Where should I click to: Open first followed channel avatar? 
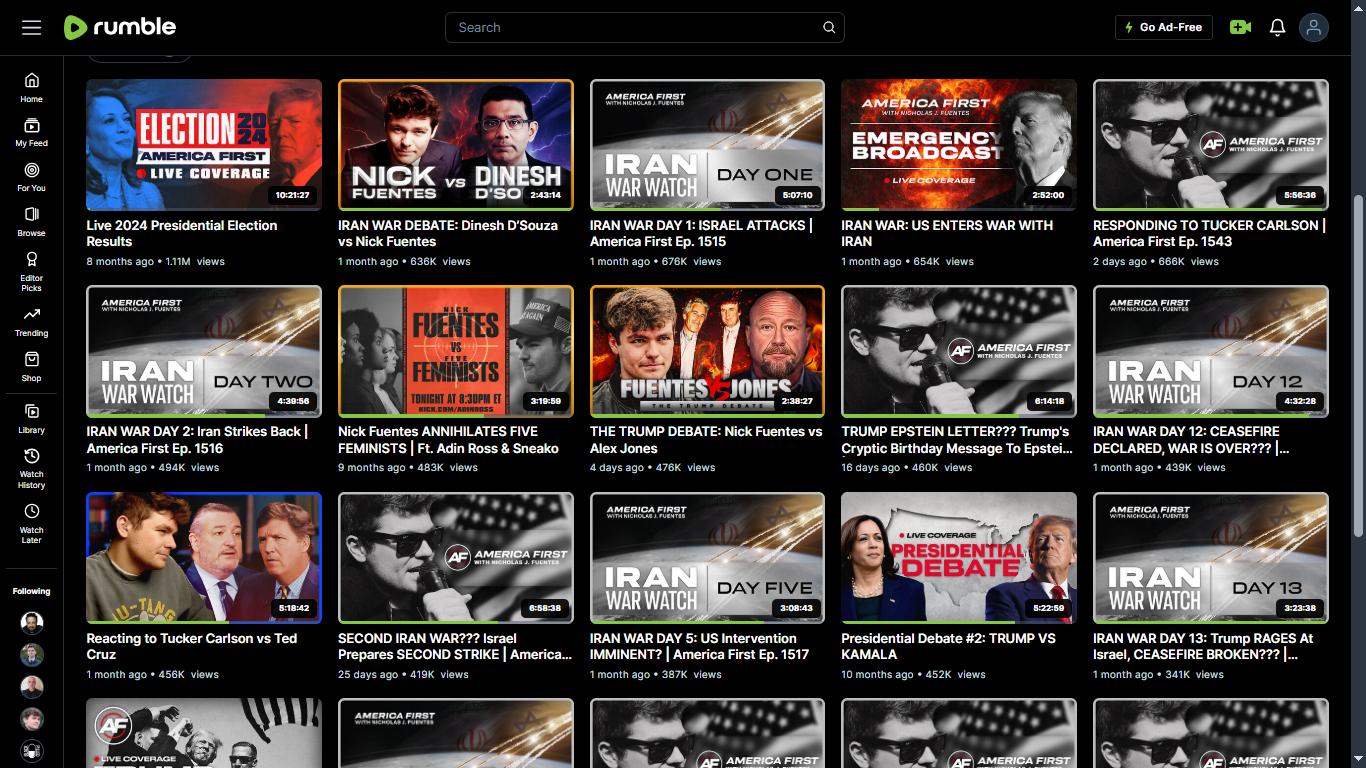[32, 623]
